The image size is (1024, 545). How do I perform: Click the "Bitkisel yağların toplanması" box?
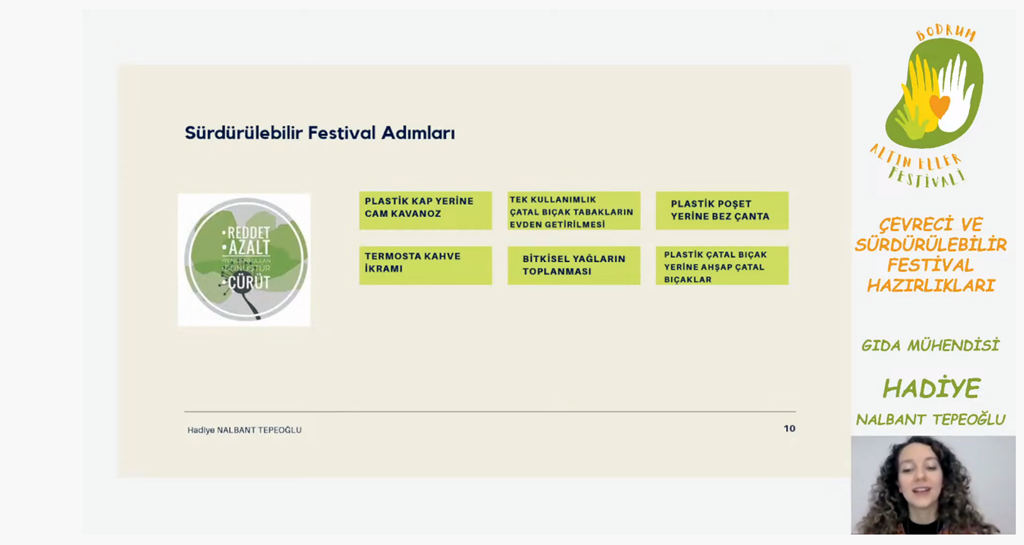point(573,265)
